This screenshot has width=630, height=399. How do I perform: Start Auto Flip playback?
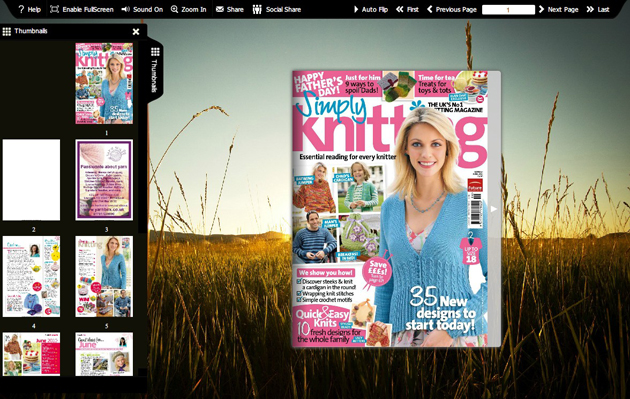370,9
